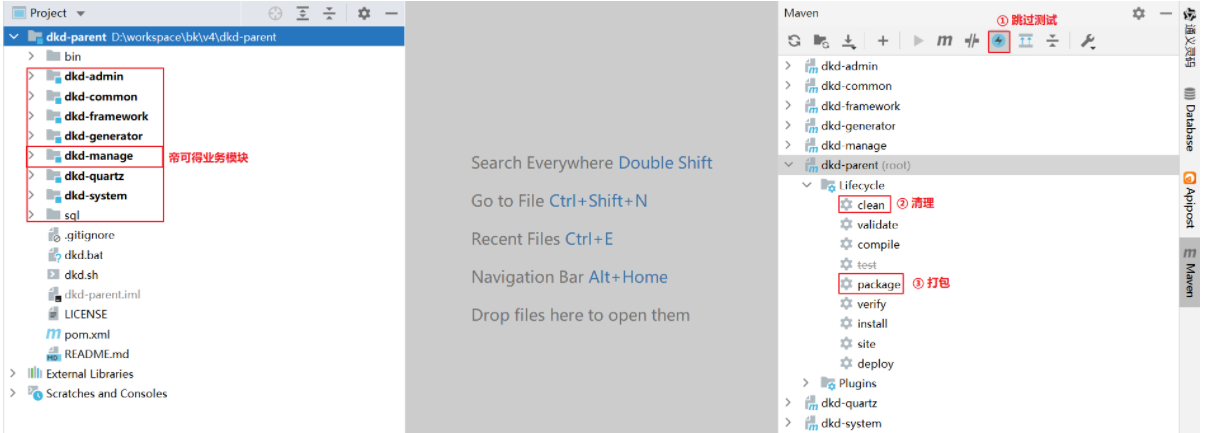Open the Database side tab
The width and height of the screenshot is (1206, 433).
click(x=1190, y=118)
